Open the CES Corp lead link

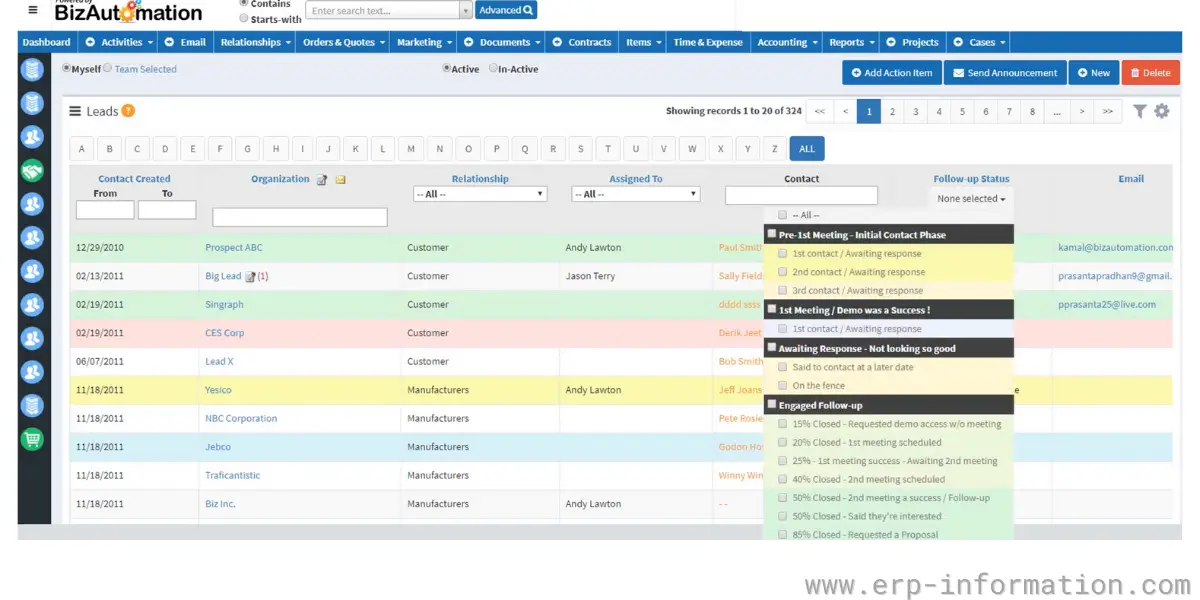tap(225, 333)
